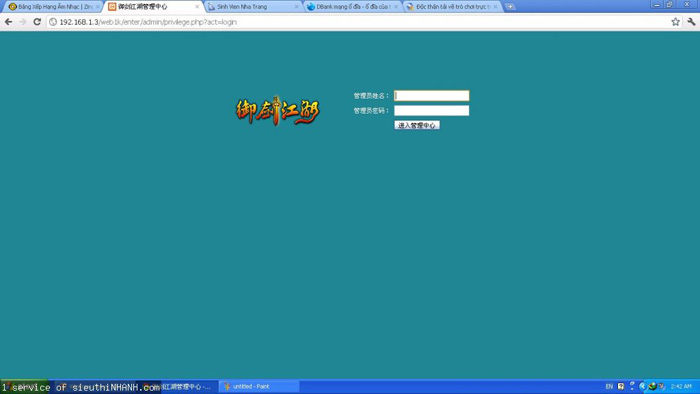
Task: Open a new tab with the plus button
Action: point(510,7)
